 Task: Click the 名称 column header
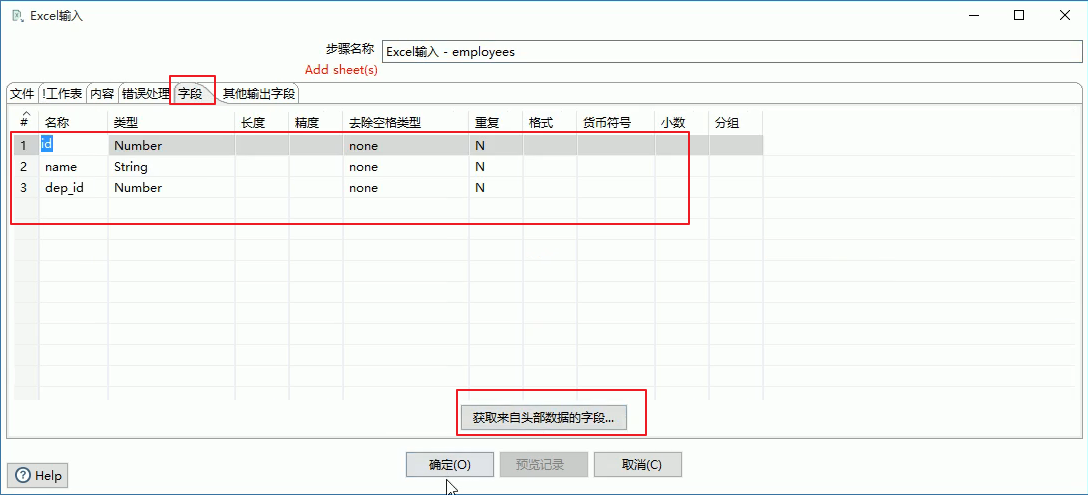tap(74, 123)
